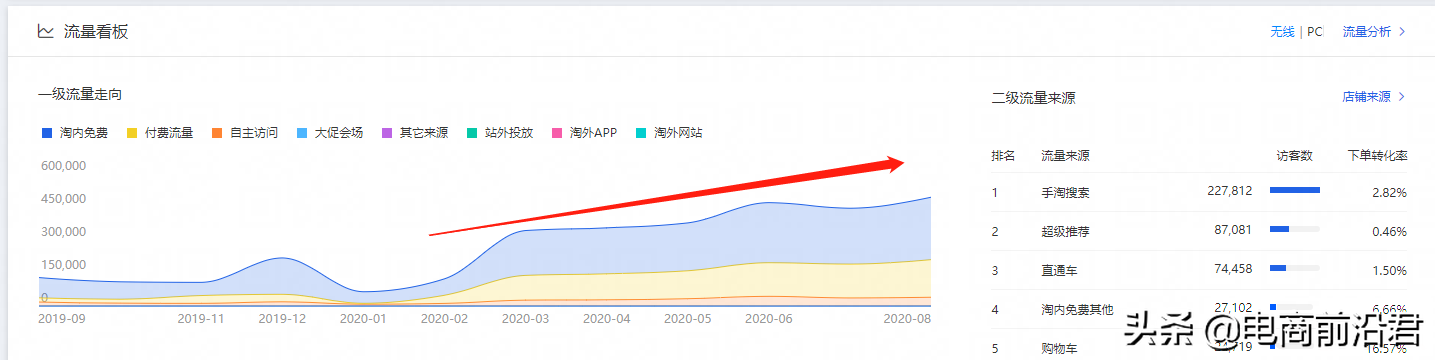Expand the arrow next to 店铺来源

[x=1402, y=97]
